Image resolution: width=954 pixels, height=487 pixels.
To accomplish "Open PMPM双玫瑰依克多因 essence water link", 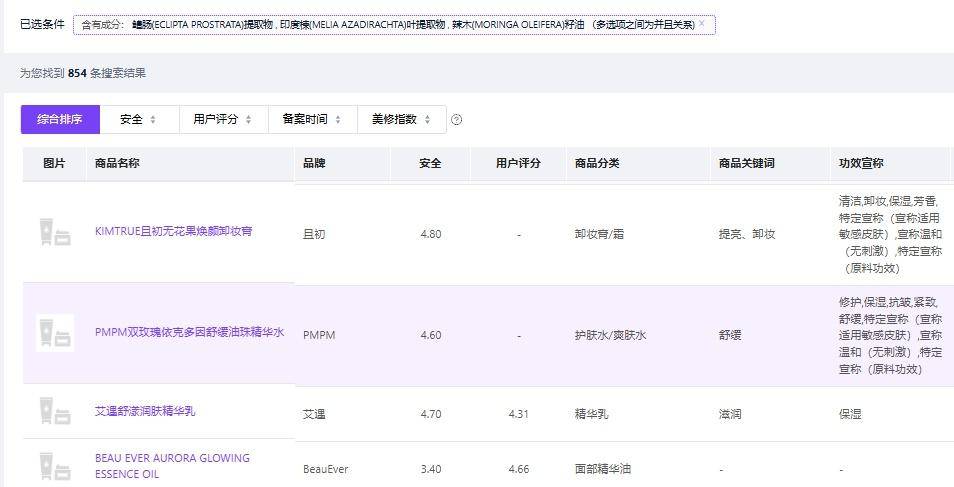I will [189, 332].
